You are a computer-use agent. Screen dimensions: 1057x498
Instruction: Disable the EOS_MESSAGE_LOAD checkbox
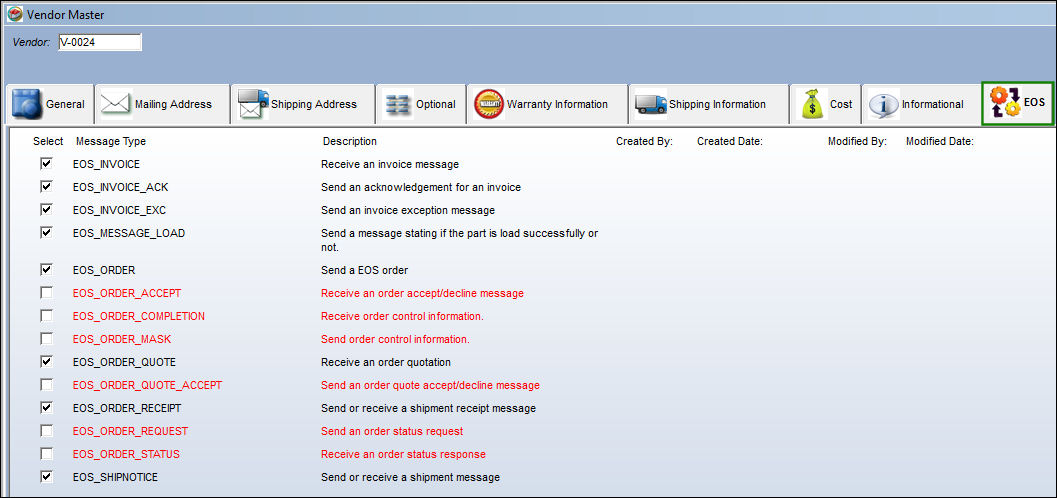tap(47, 232)
